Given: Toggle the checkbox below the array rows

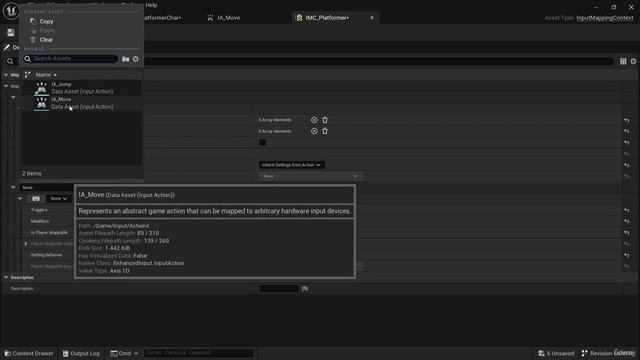Looking at the screenshot, I should (x=262, y=142).
